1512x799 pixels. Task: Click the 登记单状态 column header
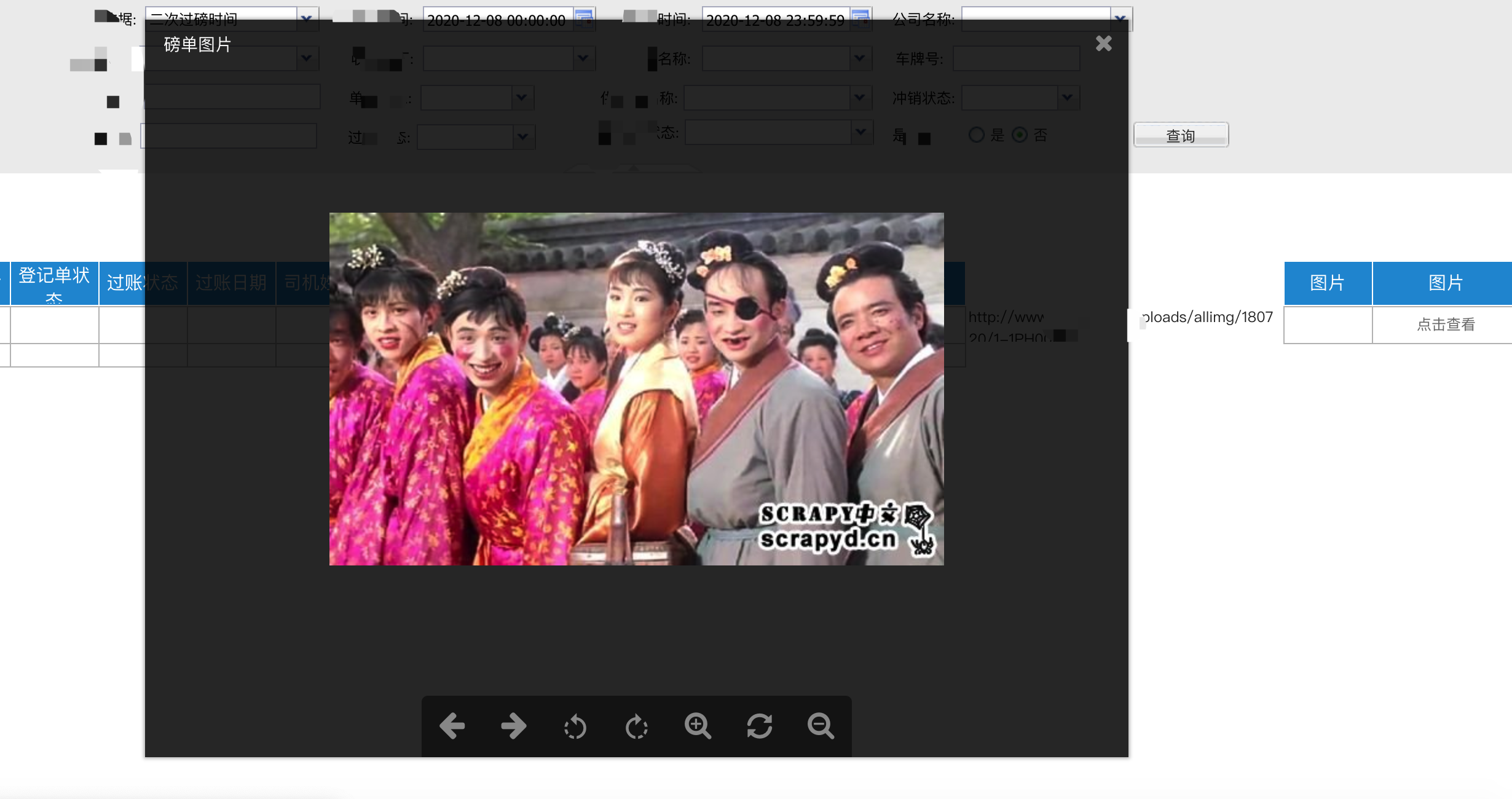click(x=54, y=283)
